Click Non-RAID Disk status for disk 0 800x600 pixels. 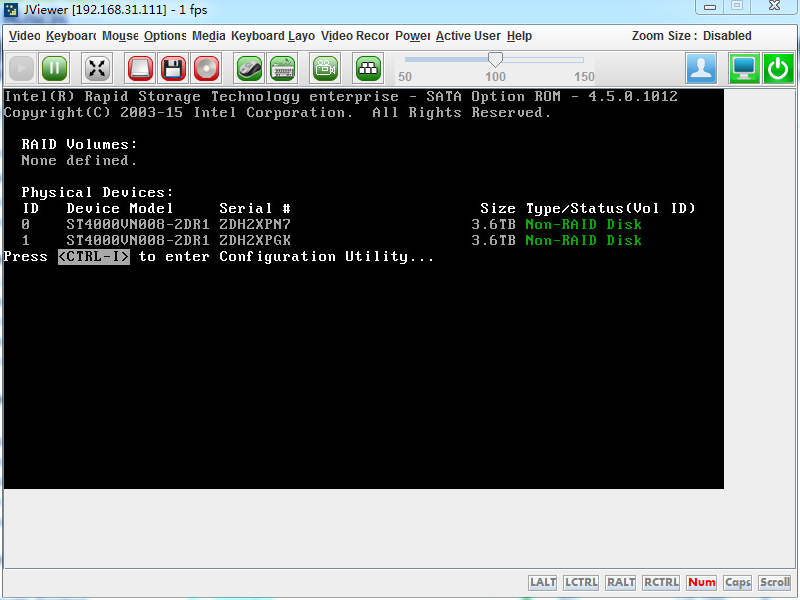[x=584, y=224]
